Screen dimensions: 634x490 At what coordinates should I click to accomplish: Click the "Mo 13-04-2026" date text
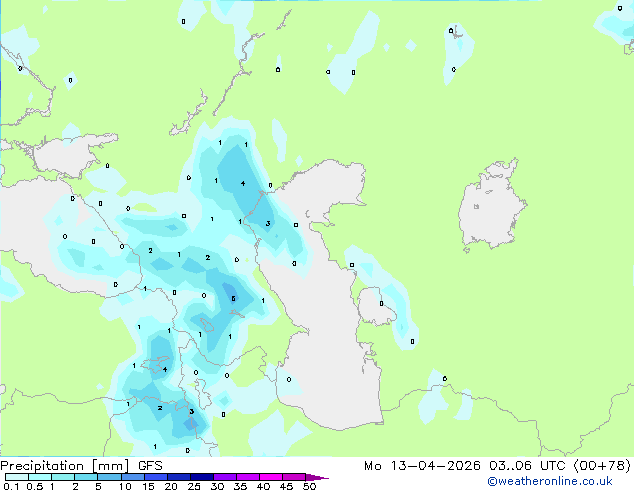coord(422,466)
